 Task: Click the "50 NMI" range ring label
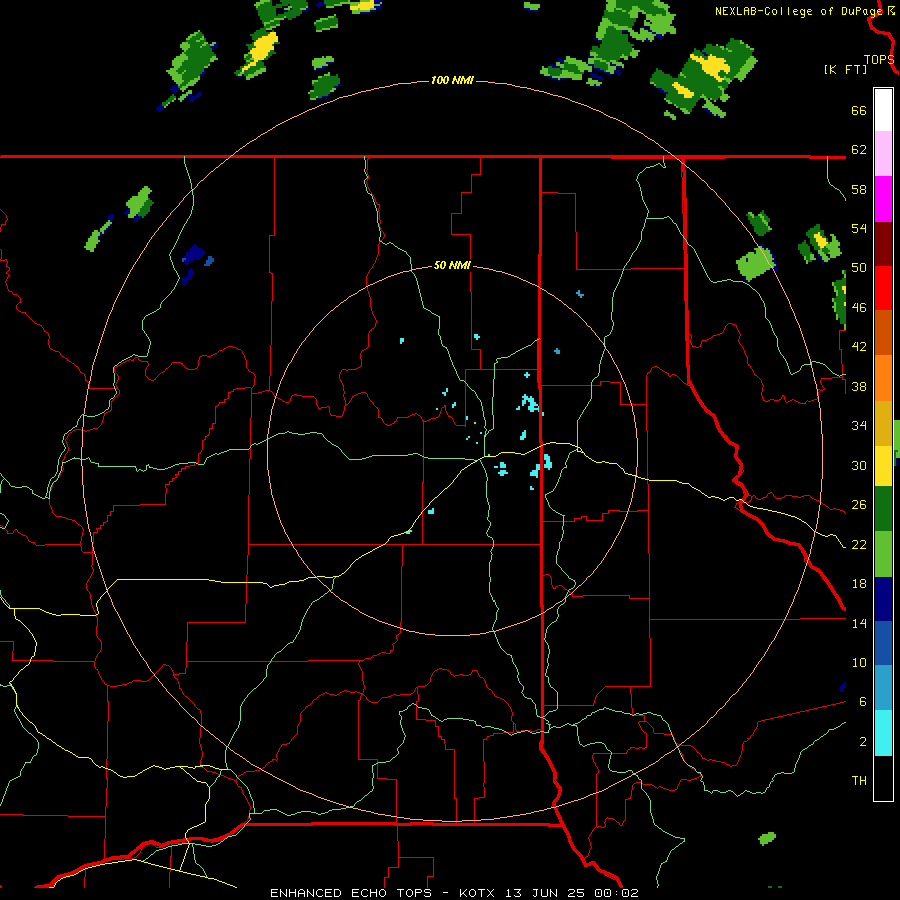(x=452, y=265)
